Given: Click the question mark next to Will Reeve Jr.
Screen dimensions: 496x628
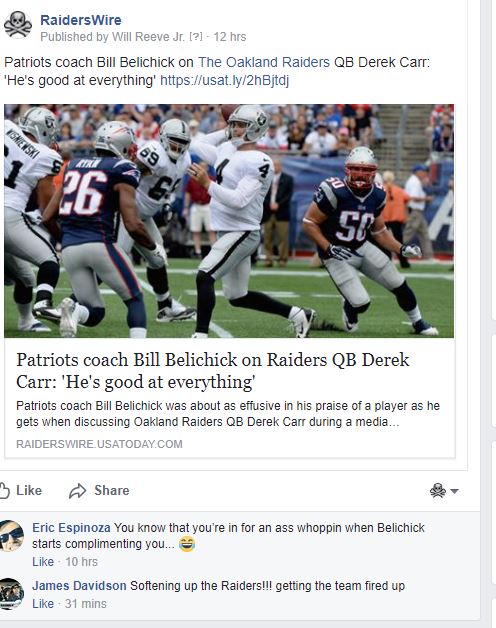Looking at the screenshot, I should [196, 37].
